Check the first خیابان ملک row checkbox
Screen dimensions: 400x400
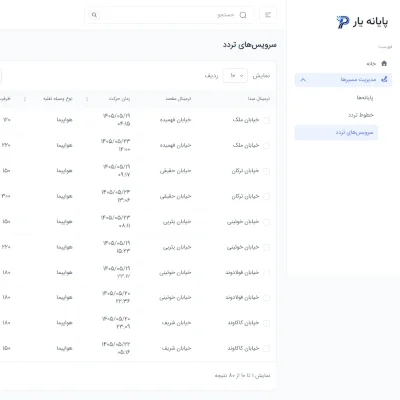(x=266, y=120)
